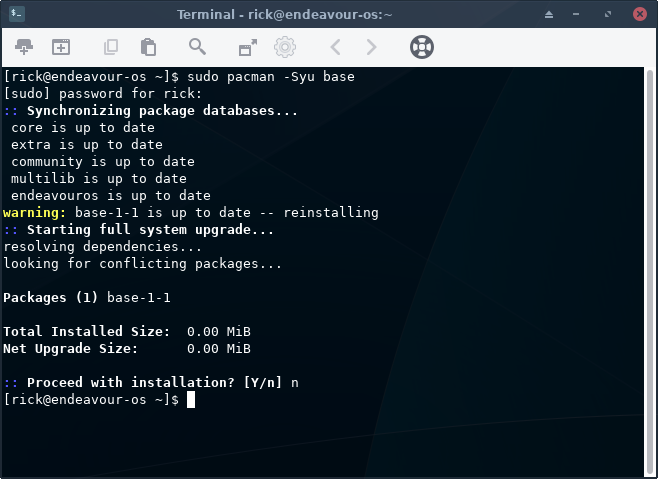The image size is (658, 479).
Task: Click 'looking for conflicting packages...' line
Action: pyautogui.click(x=143, y=264)
